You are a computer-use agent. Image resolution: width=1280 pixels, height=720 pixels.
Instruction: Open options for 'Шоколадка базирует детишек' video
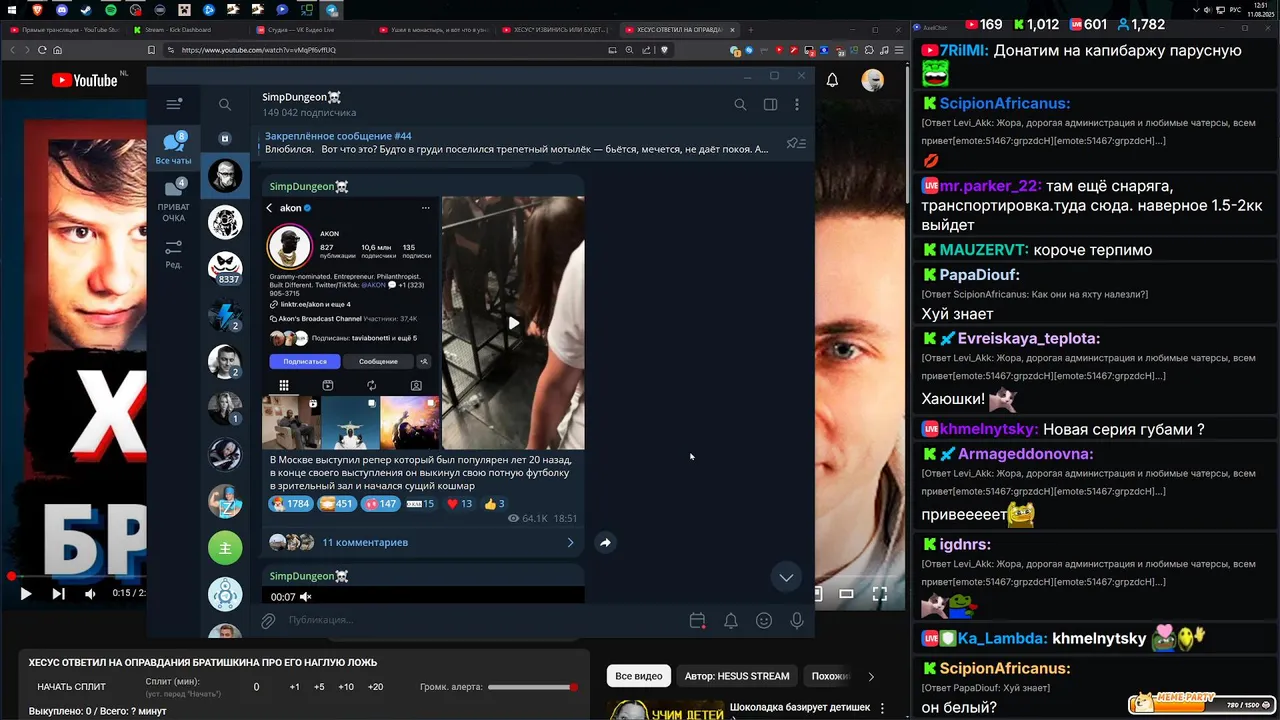[x=882, y=708]
